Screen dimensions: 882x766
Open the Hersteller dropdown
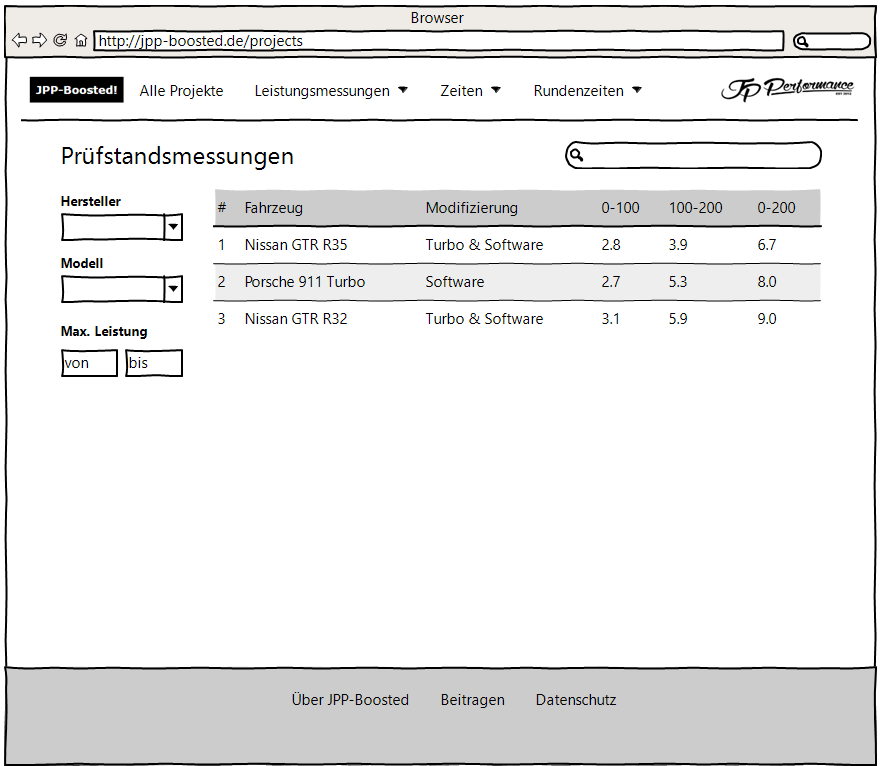click(121, 227)
